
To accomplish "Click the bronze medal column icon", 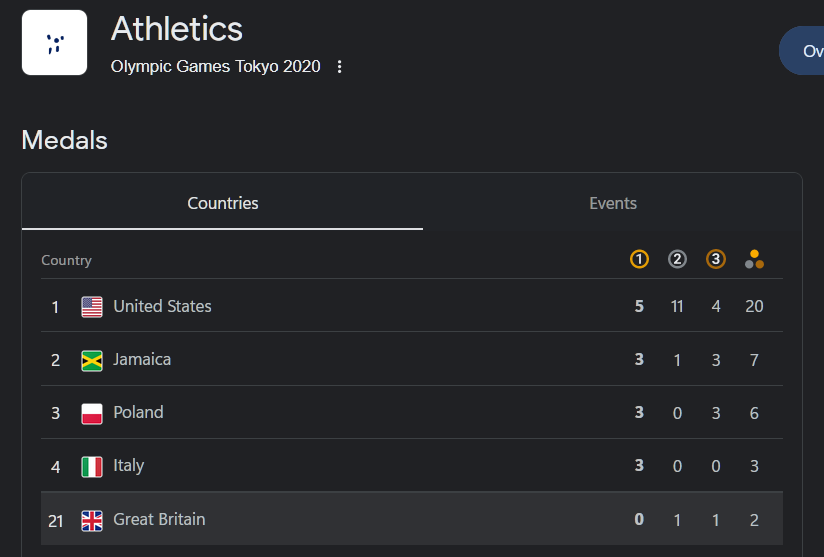I will [x=715, y=259].
